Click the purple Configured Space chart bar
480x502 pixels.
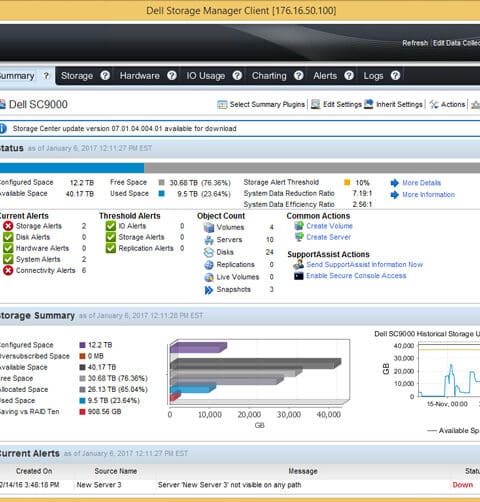[x=198, y=347]
